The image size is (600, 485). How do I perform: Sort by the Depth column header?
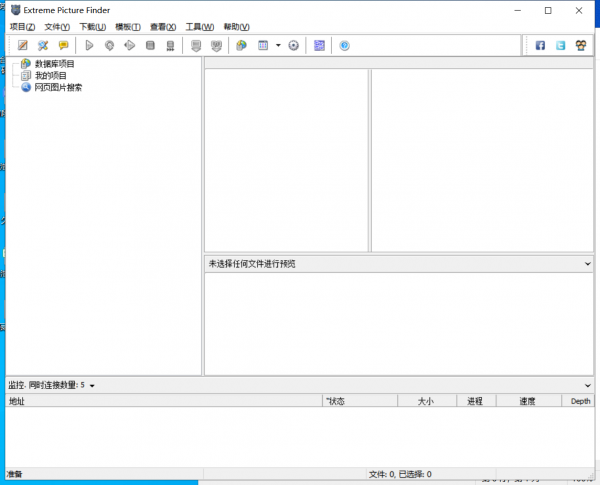(578, 401)
